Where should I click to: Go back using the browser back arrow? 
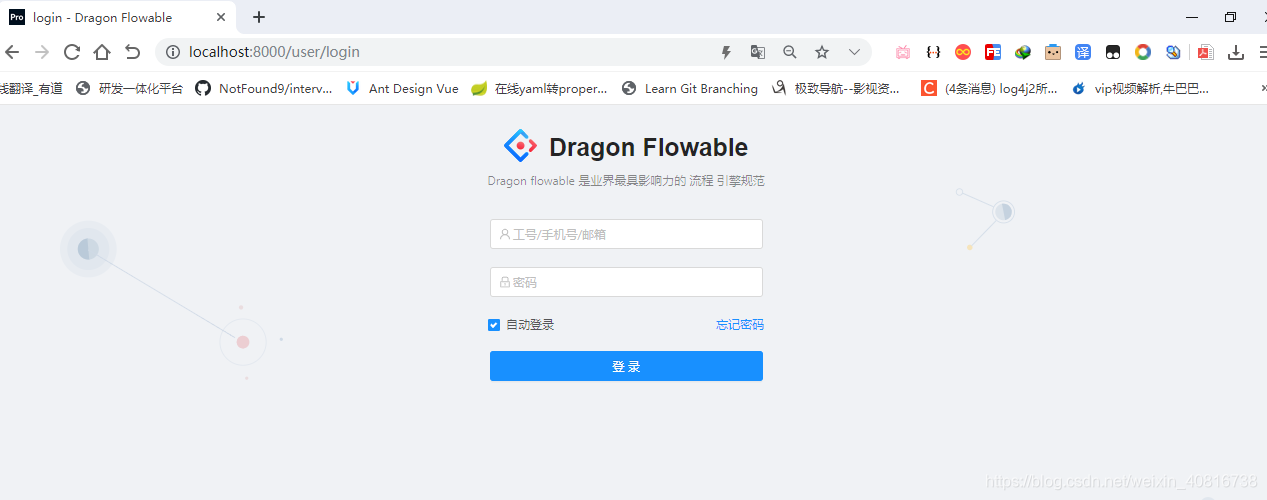click(11, 52)
